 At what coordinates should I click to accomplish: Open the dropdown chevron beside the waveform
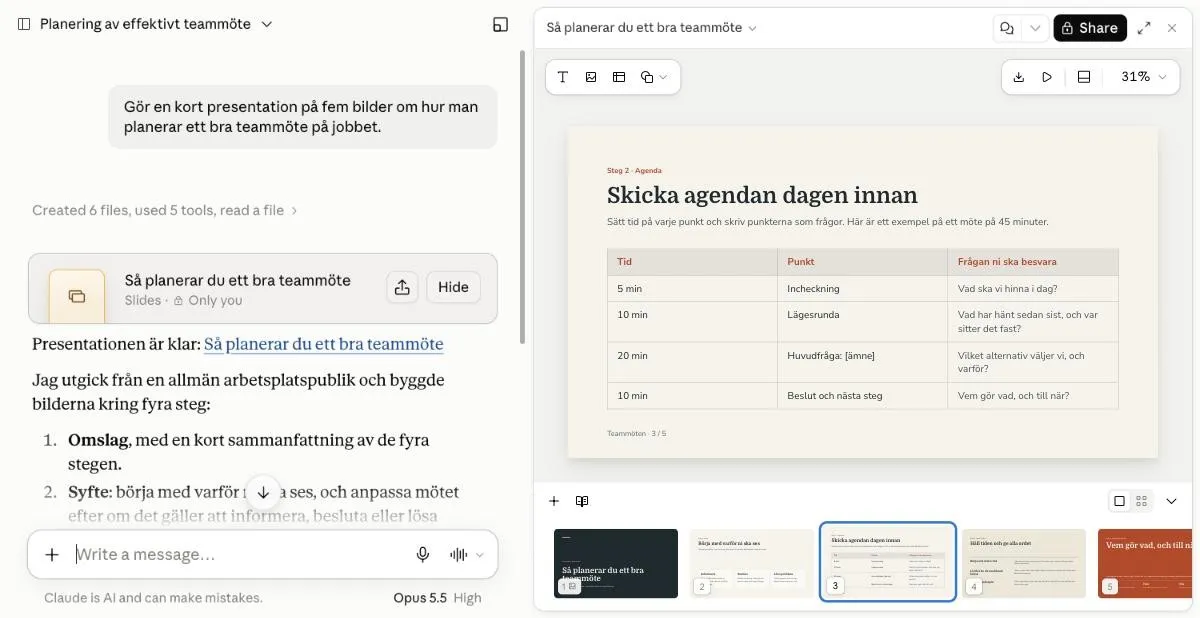click(x=480, y=555)
